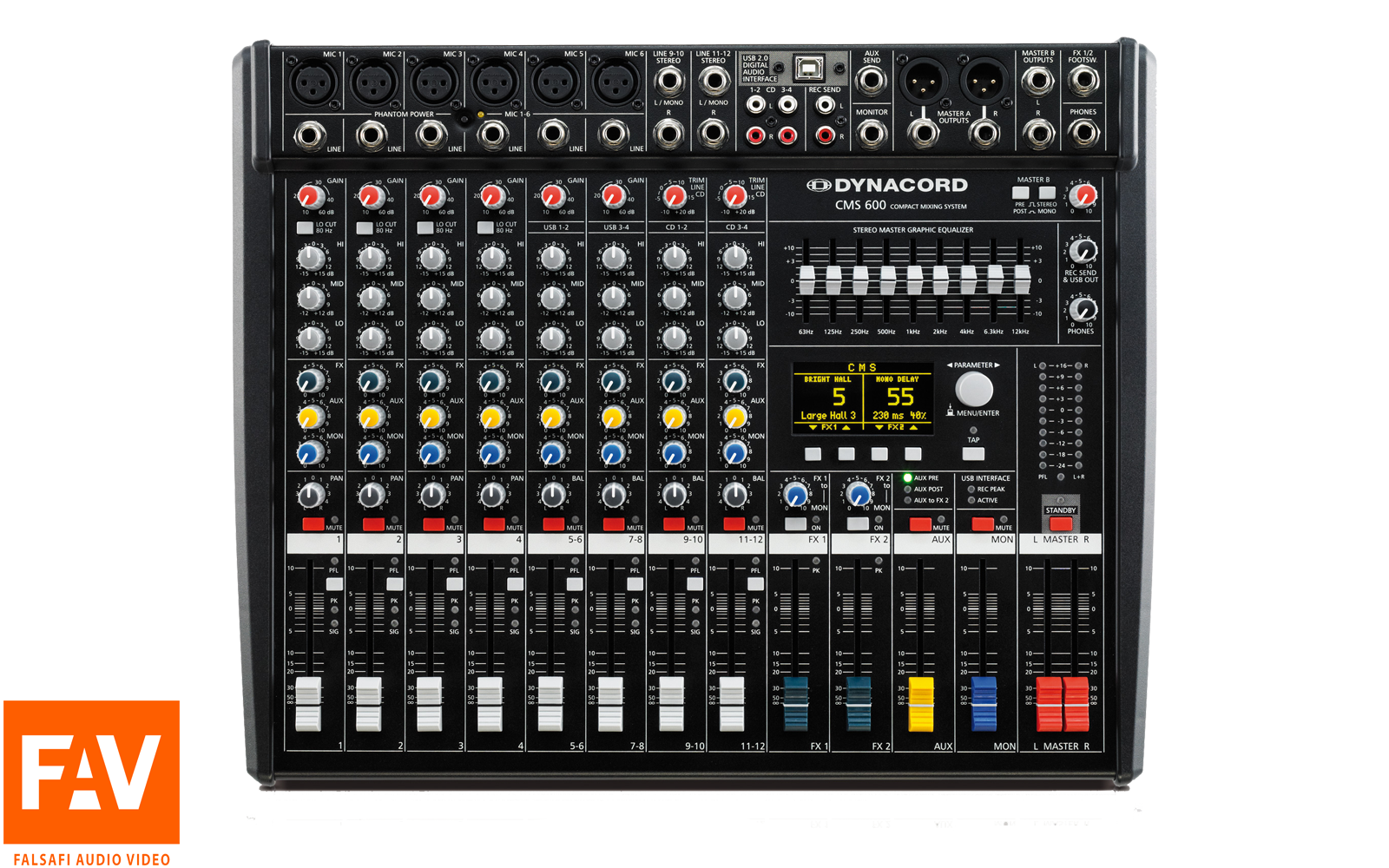
Task: Click the 63Hz graphic EQ slider
Action: (806, 280)
